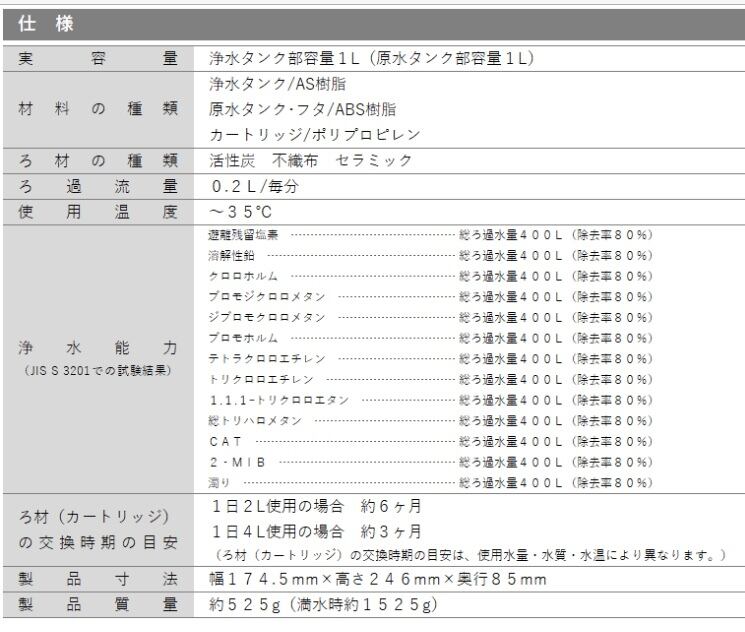The image size is (745, 632).
Task: Click the 総トリハロメタン item
Action: 255,421
